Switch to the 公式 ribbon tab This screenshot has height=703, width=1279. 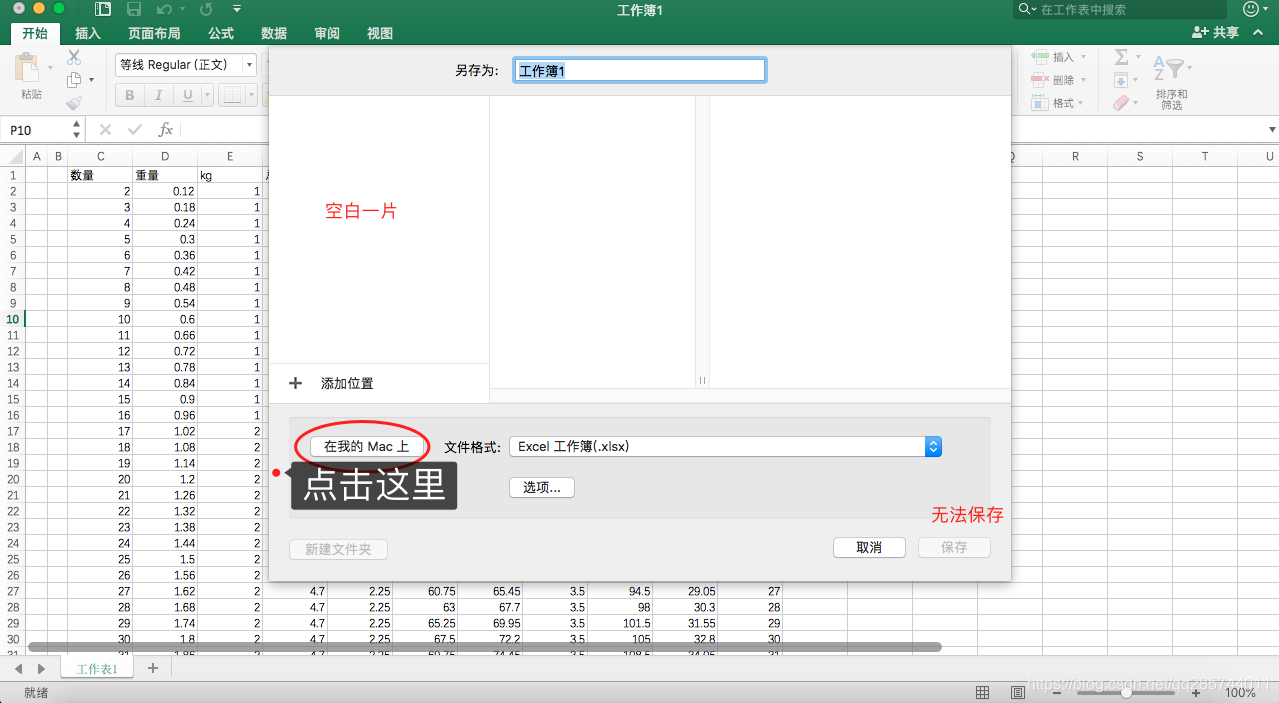(221, 33)
